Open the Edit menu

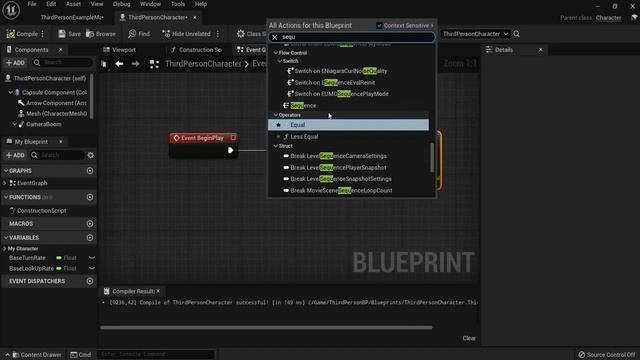tap(51, 4)
